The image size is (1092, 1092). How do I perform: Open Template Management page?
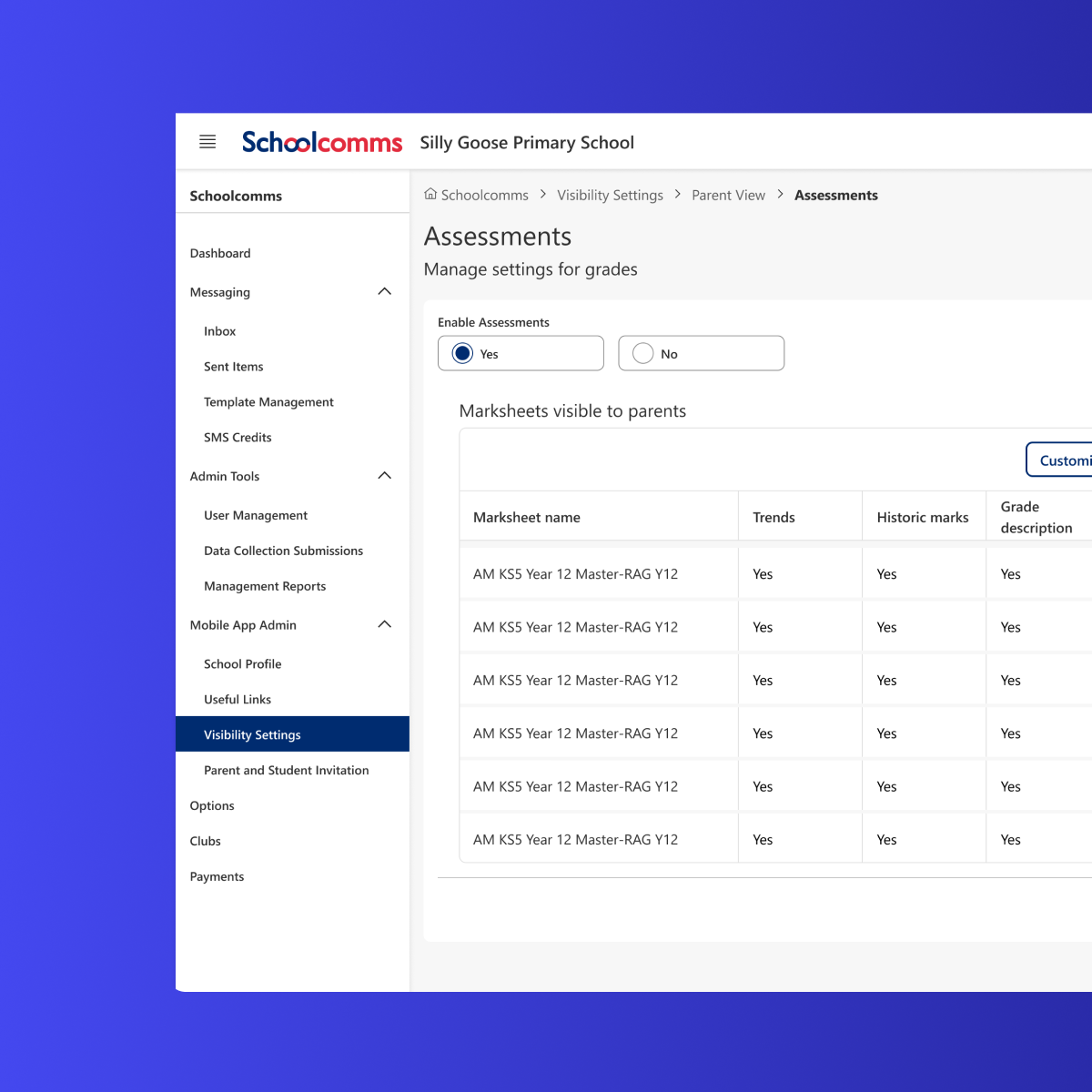point(268,402)
